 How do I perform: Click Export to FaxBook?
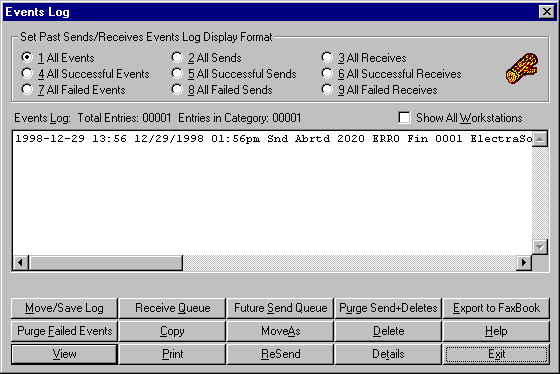click(x=496, y=308)
